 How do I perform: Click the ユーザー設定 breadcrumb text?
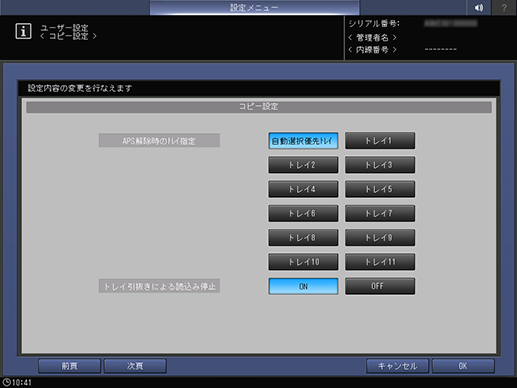tap(64, 28)
